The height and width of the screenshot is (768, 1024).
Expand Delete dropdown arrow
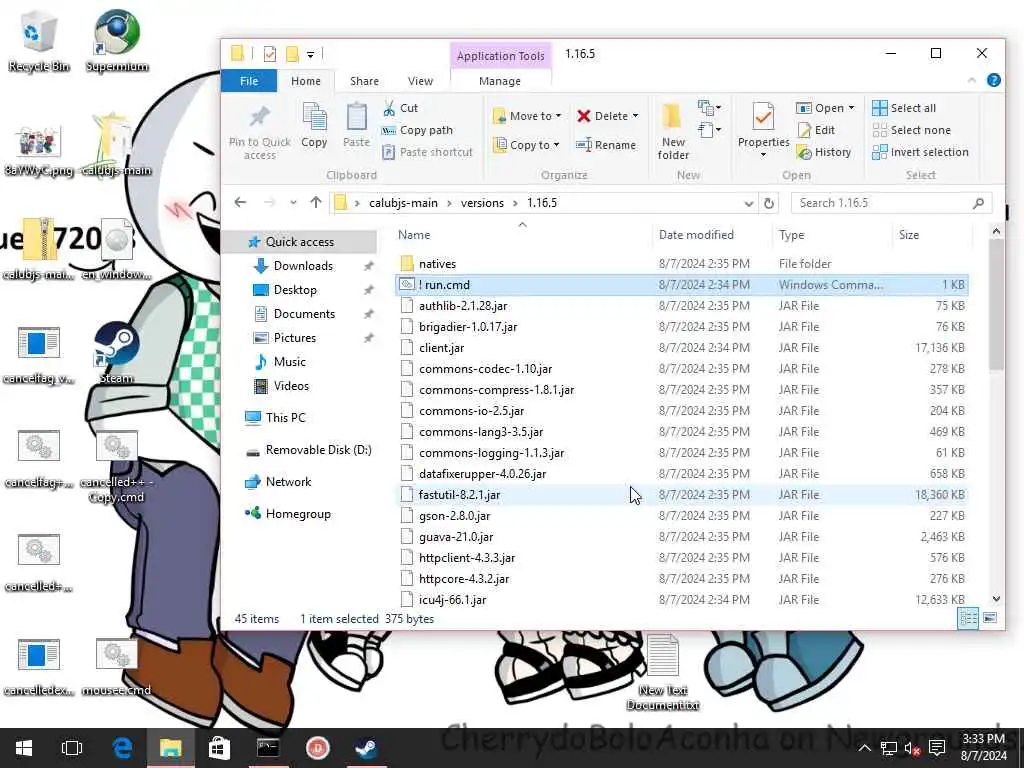(635, 116)
